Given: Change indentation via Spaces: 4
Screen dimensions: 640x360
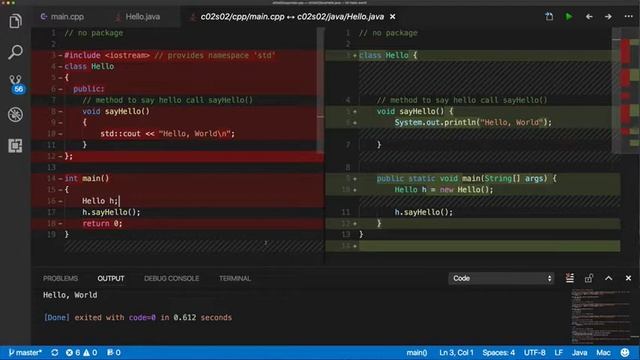Looking at the screenshot, I should tap(498, 353).
